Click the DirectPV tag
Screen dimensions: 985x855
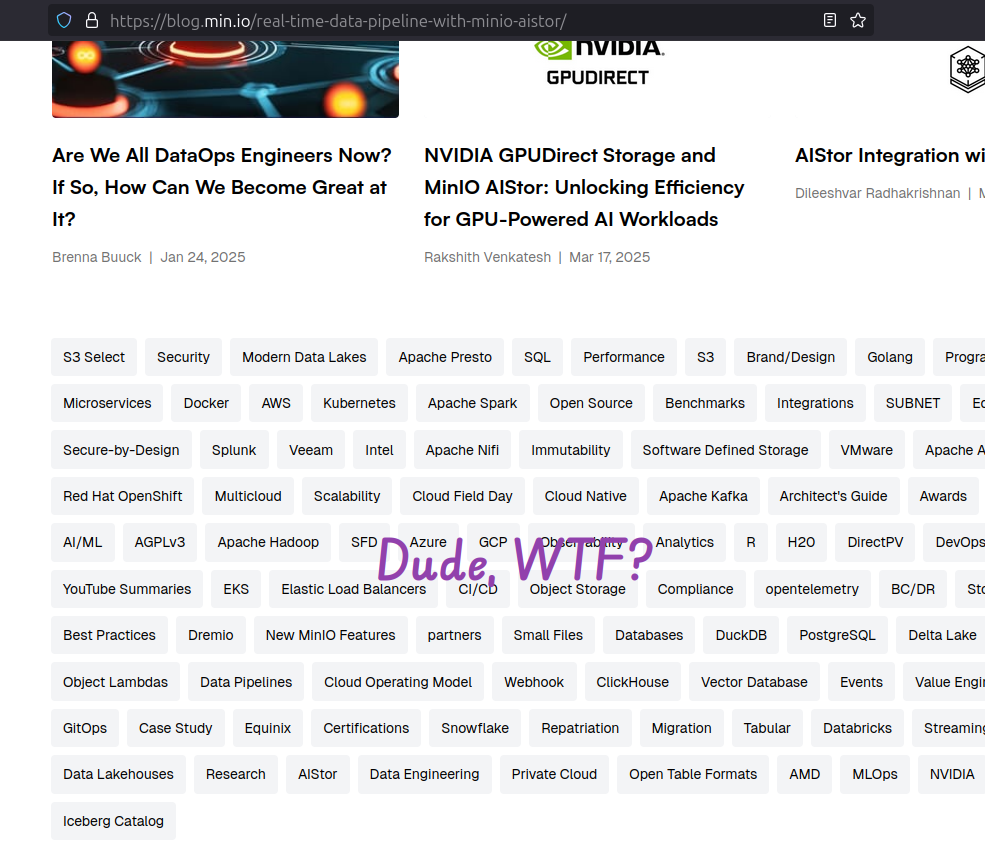[875, 542]
